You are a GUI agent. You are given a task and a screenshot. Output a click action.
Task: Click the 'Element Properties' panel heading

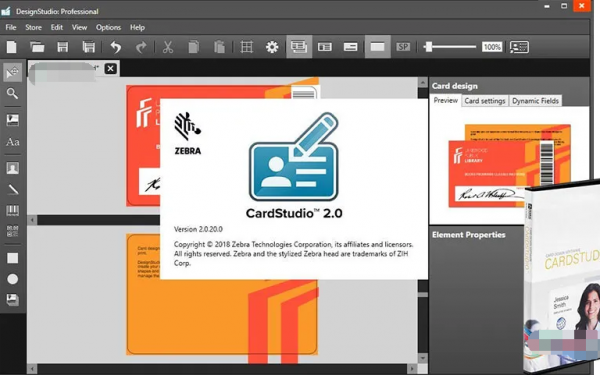pyautogui.click(x=468, y=235)
